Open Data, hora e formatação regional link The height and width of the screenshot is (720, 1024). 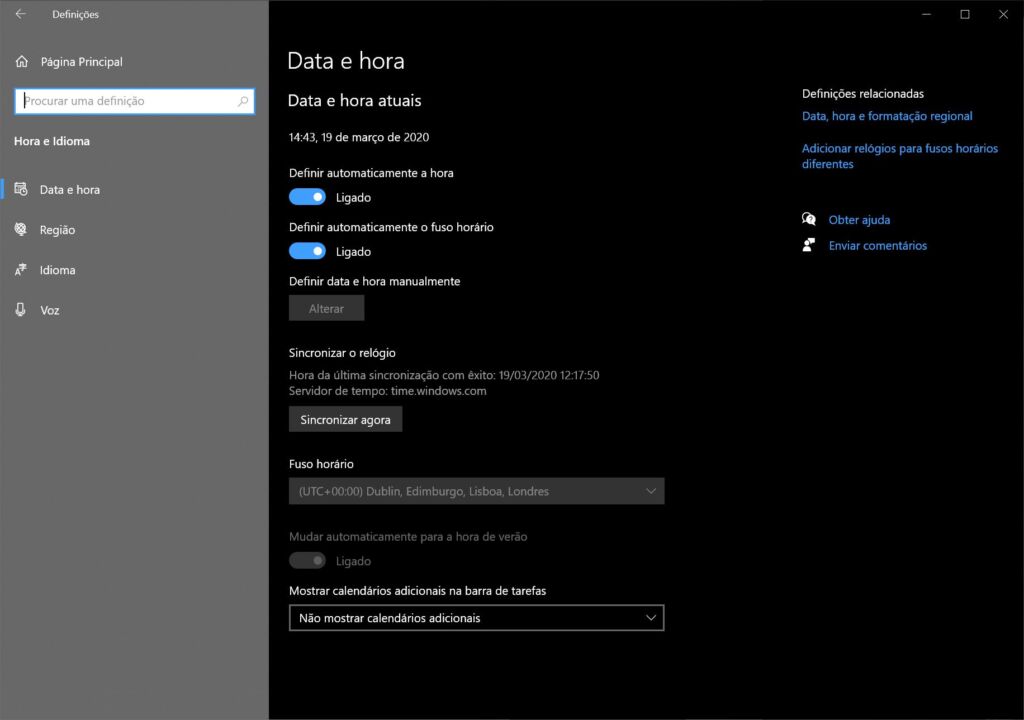click(887, 116)
